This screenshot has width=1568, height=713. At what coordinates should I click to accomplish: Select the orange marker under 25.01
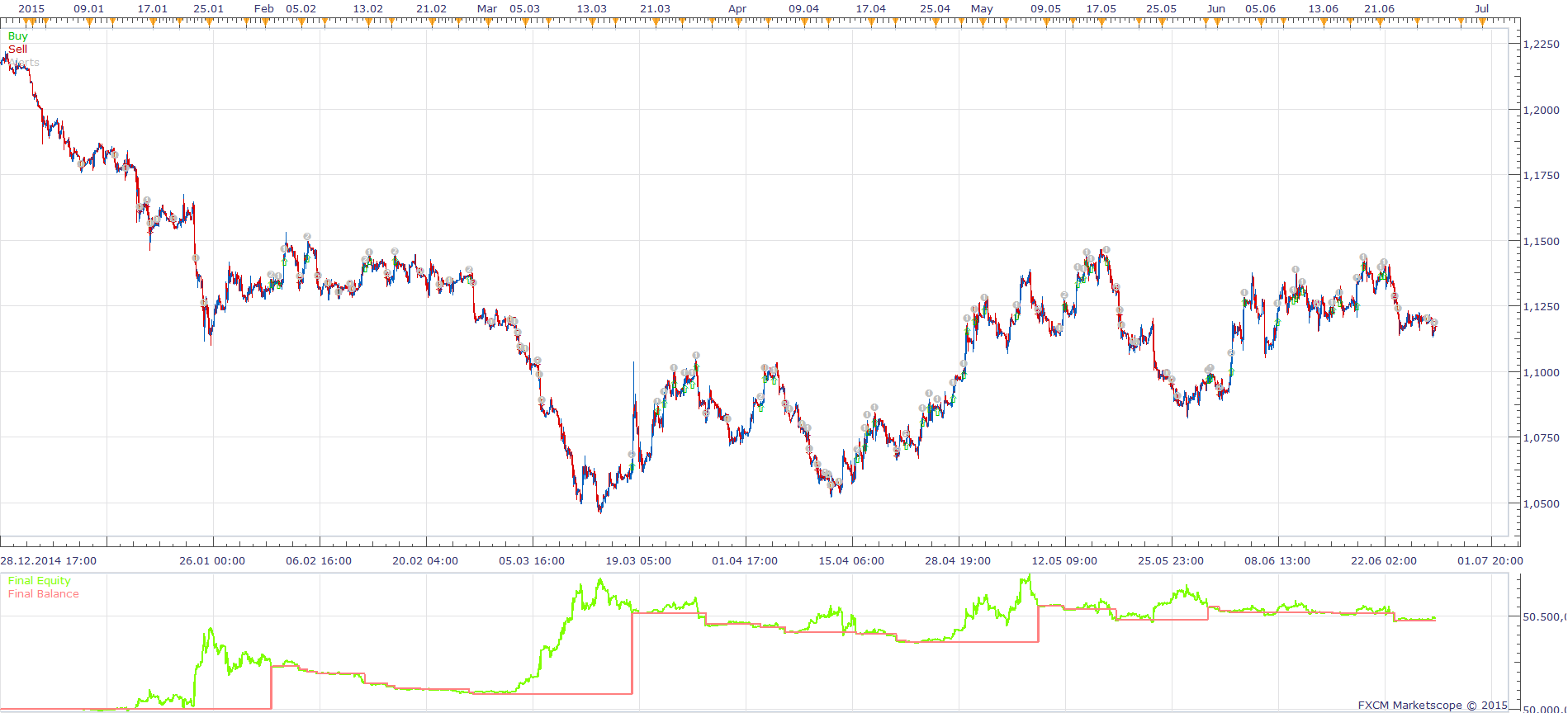pyautogui.click(x=209, y=23)
